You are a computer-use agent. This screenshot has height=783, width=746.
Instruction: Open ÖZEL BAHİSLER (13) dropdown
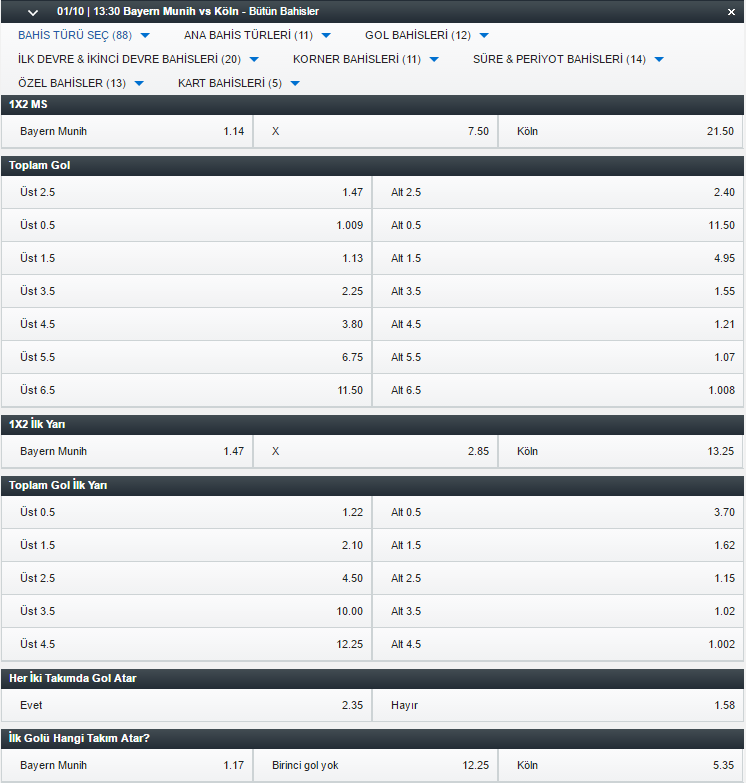81,83
